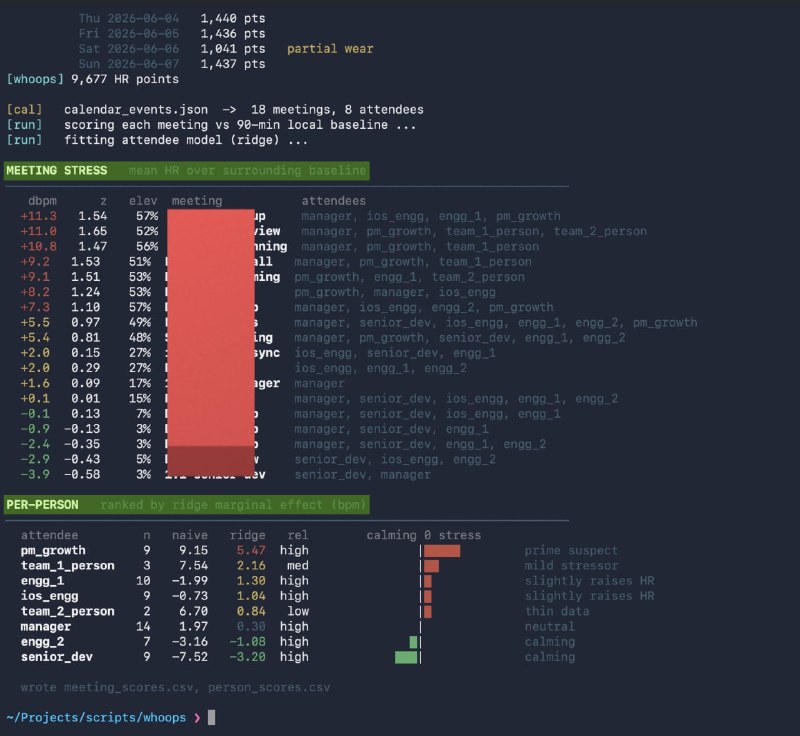Click 'ios_engg' attendee row name
Image resolution: width=800 pixels, height=736 pixels.
point(49,596)
